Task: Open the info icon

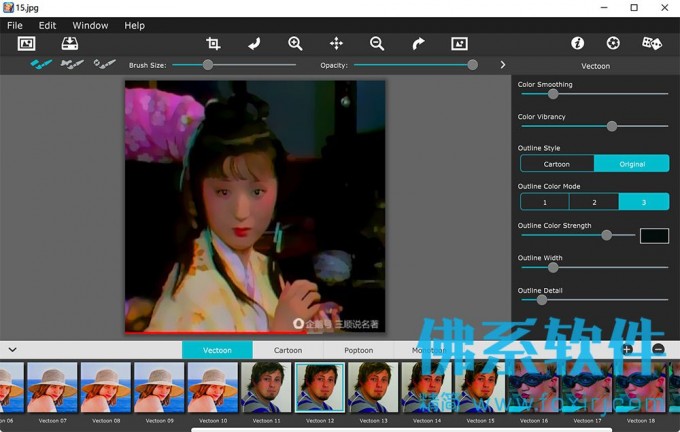Action: coord(577,43)
